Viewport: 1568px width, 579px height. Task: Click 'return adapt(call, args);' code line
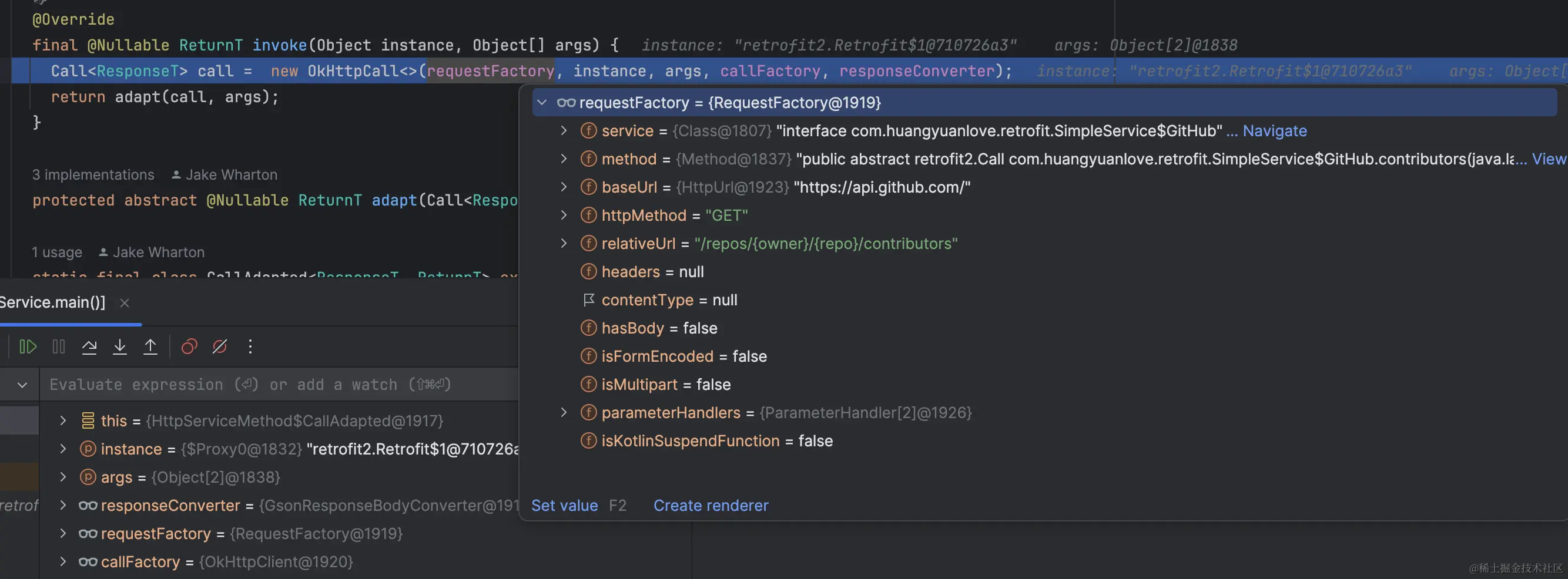165,97
